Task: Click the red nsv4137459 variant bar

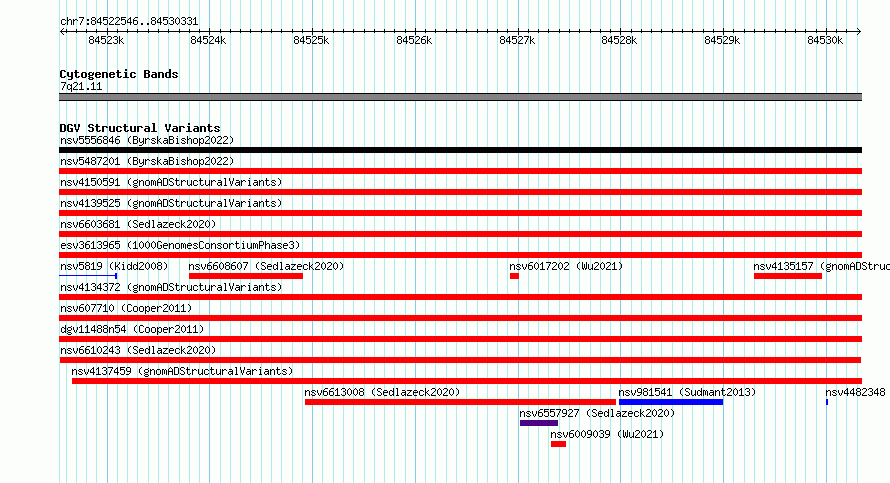Action: click(x=467, y=381)
